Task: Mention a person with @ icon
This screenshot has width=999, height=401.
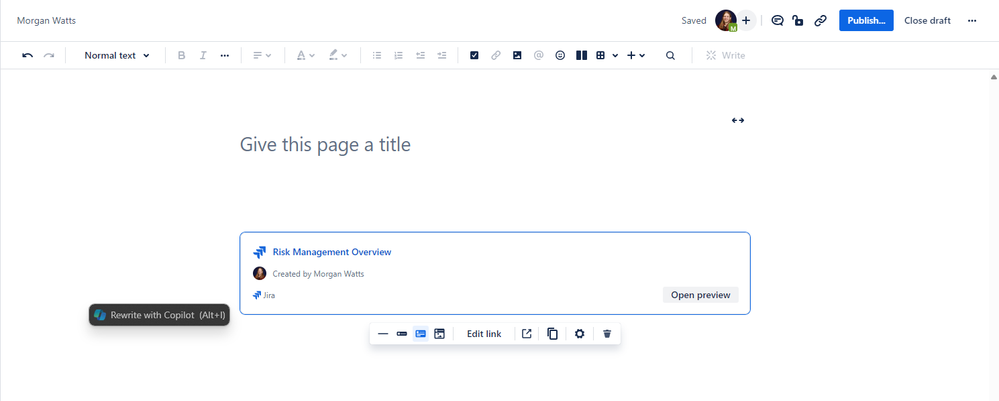Action: click(x=538, y=55)
